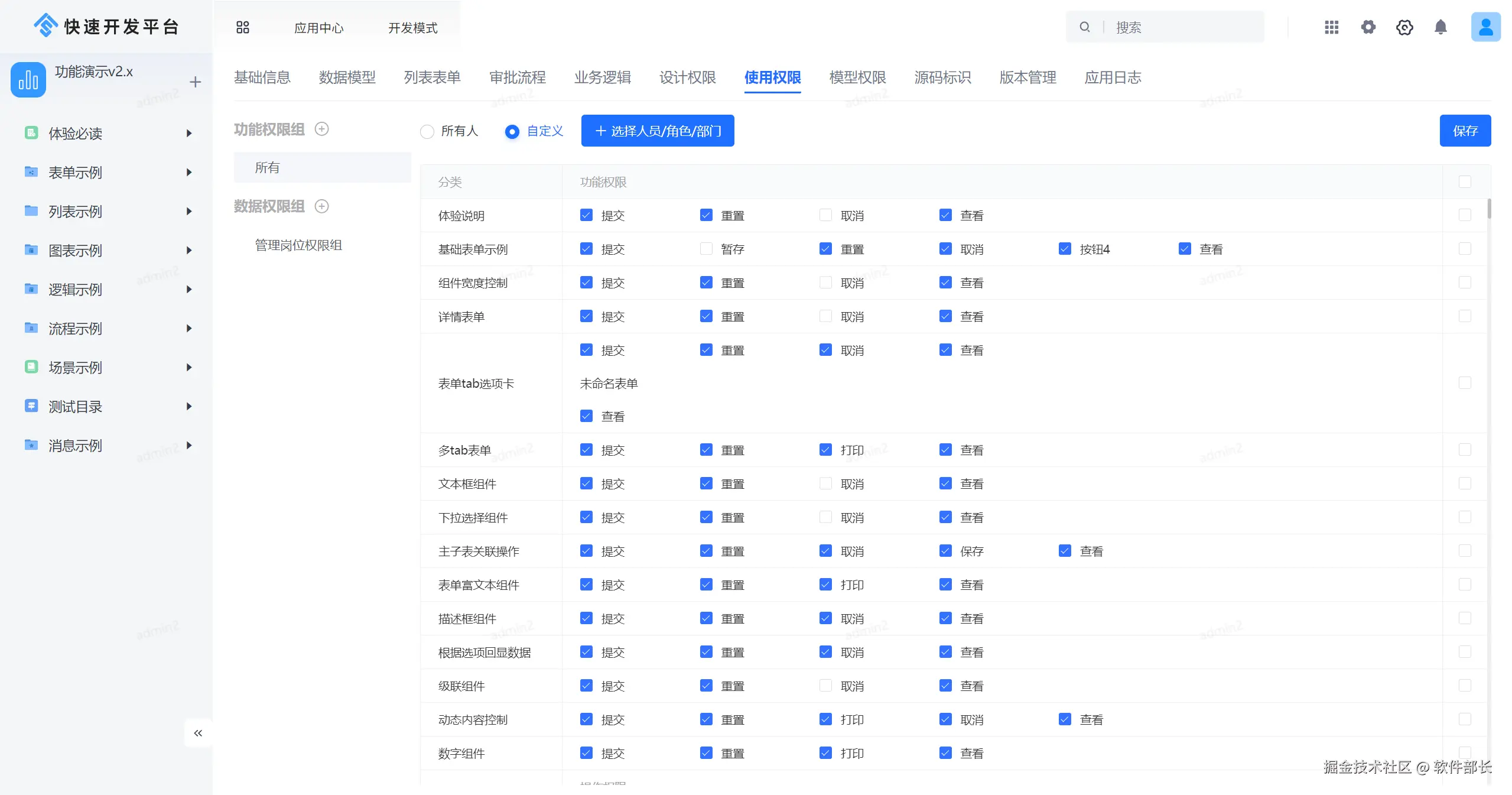Click the four-squares dashboard icon
The image size is (1512, 795).
pyautogui.click(x=243, y=27)
